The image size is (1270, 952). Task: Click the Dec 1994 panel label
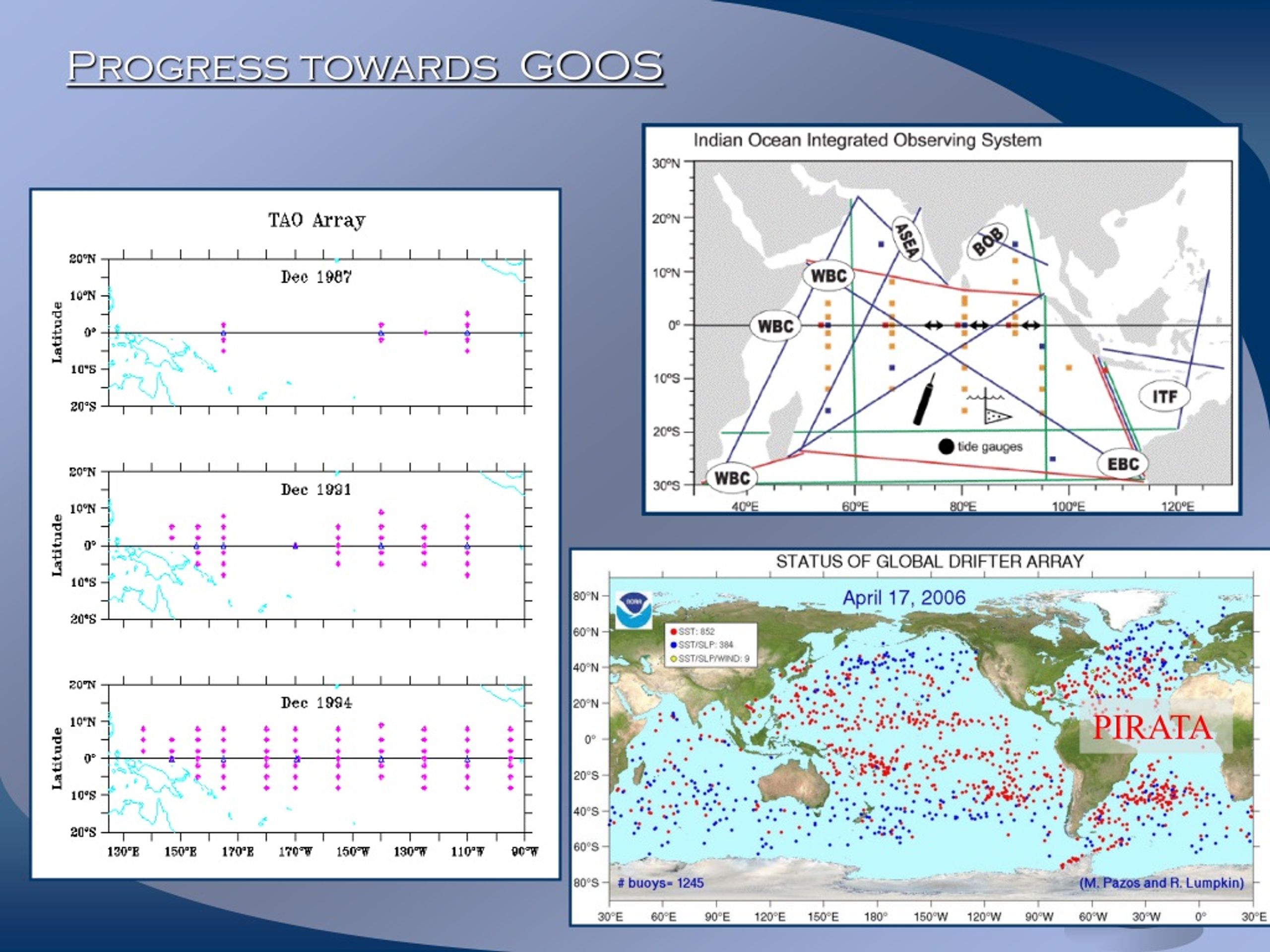[317, 703]
